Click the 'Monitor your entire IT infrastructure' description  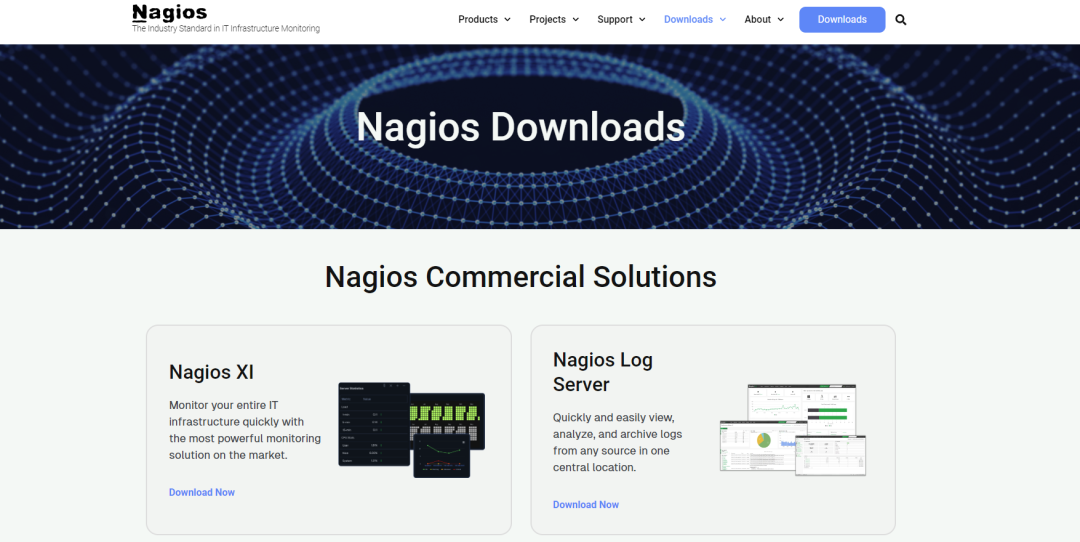tap(245, 430)
